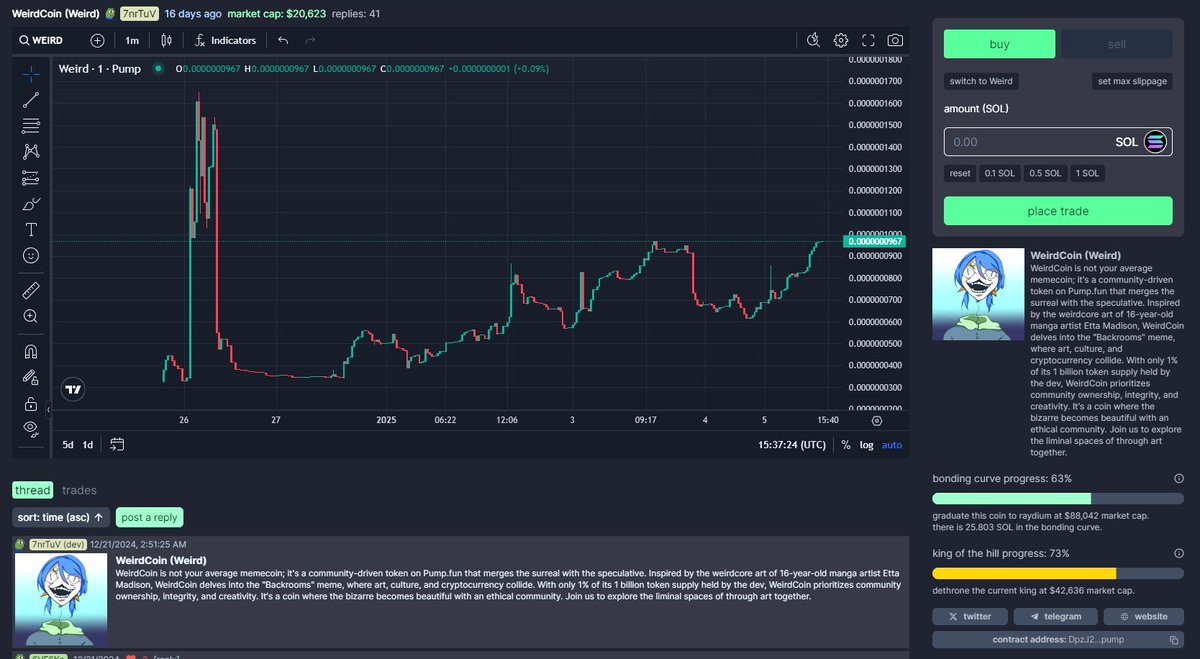Image resolution: width=1200 pixels, height=659 pixels.
Task: Toggle percent scale on the price axis
Action: click(x=846, y=445)
